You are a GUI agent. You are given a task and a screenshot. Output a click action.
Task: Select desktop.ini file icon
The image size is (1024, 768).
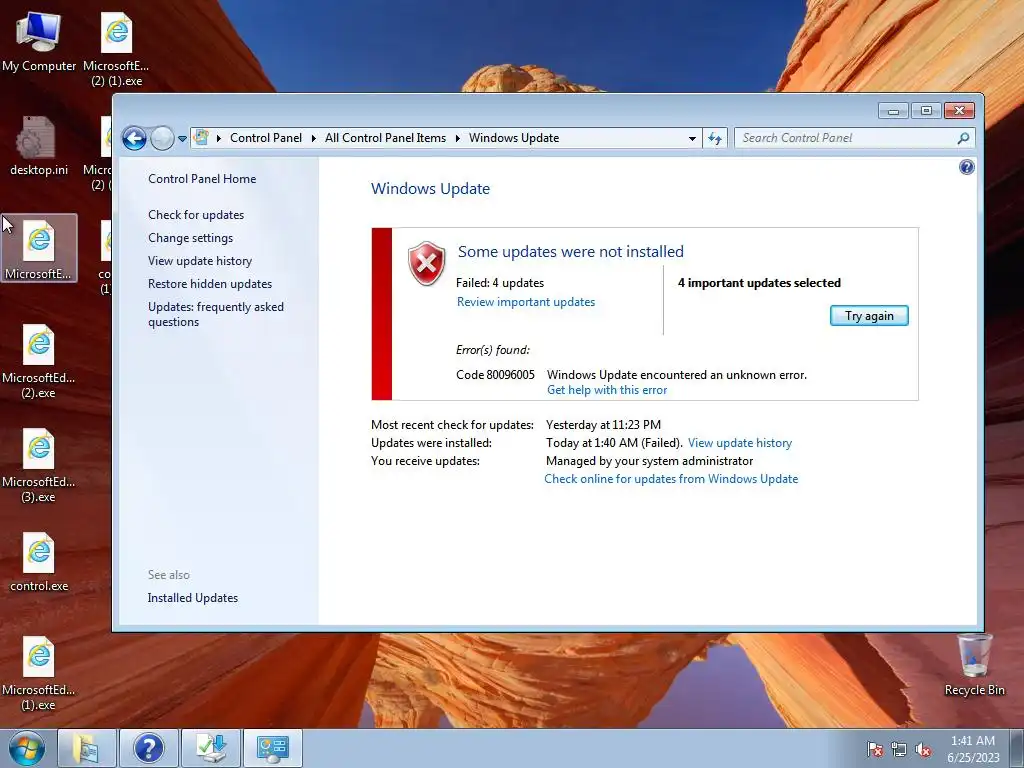click(x=39, y=145)
